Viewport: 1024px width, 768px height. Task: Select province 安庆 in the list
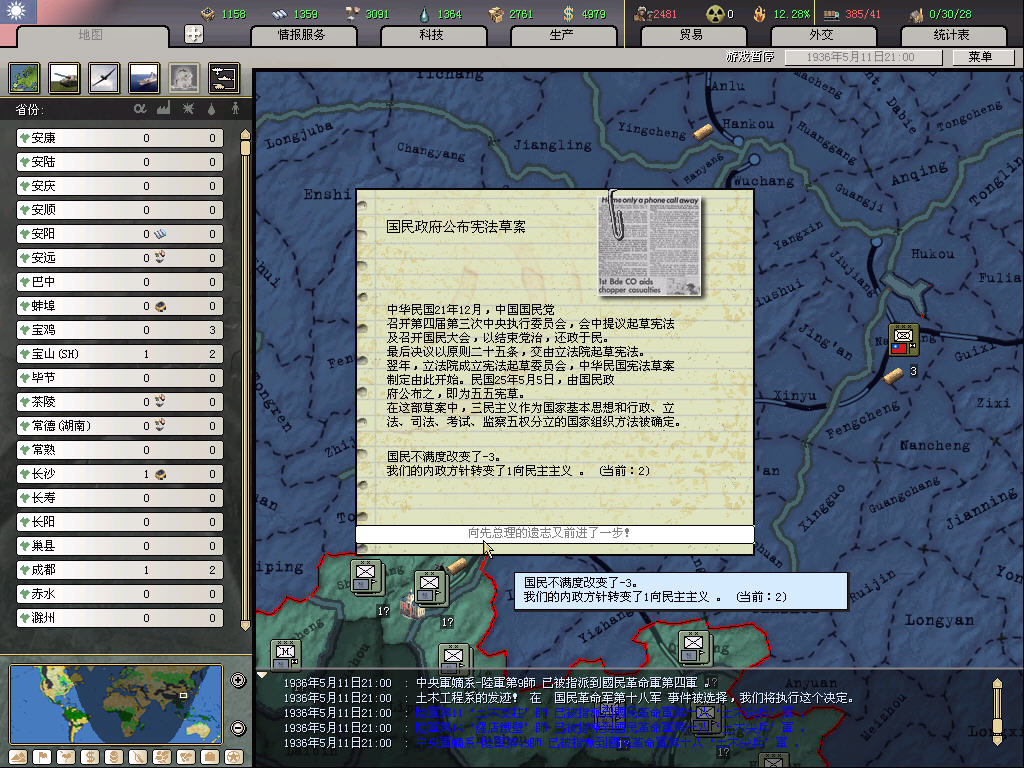pos(120,186)
